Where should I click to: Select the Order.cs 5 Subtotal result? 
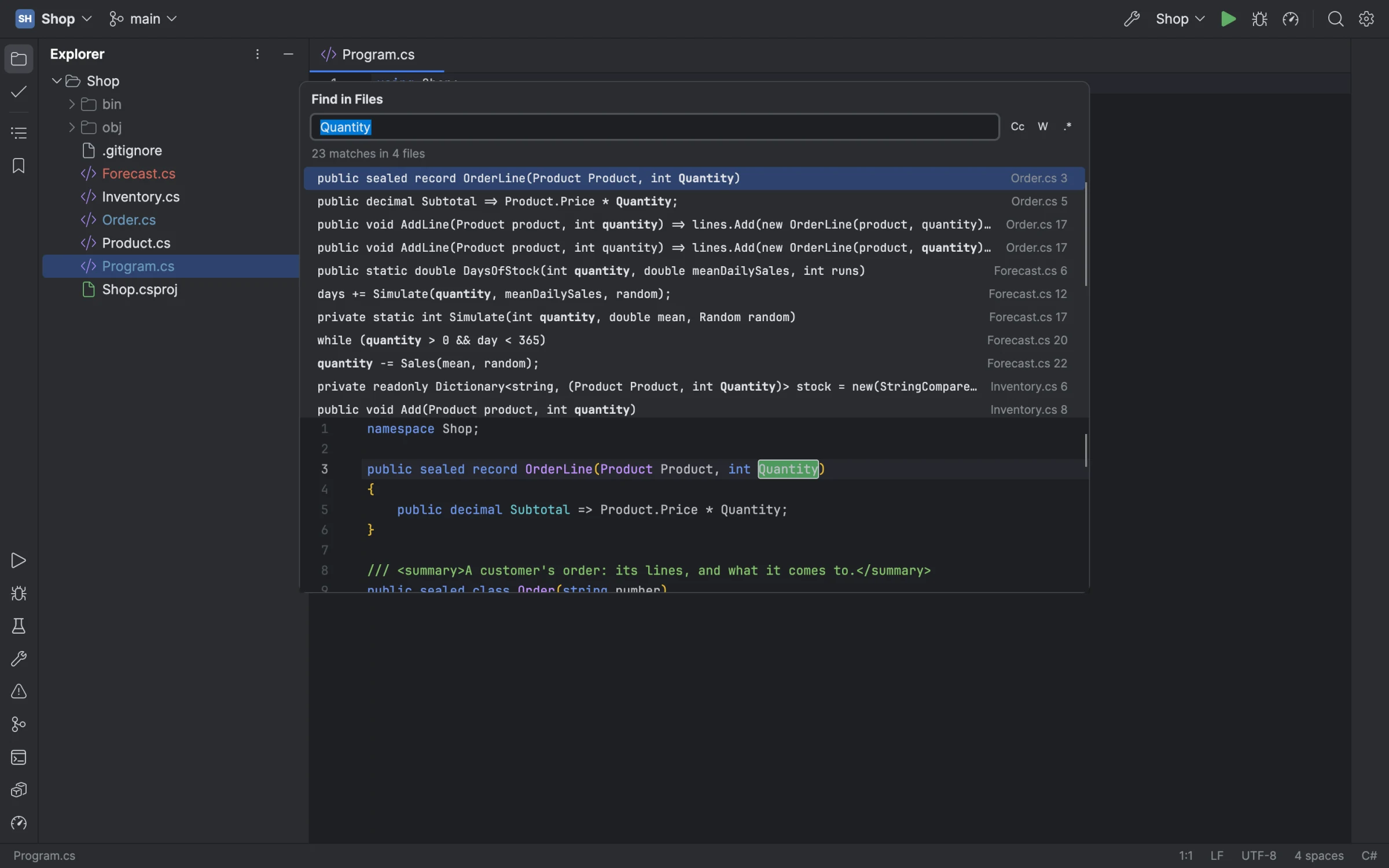pyautogui.click(x=694, y=201)
